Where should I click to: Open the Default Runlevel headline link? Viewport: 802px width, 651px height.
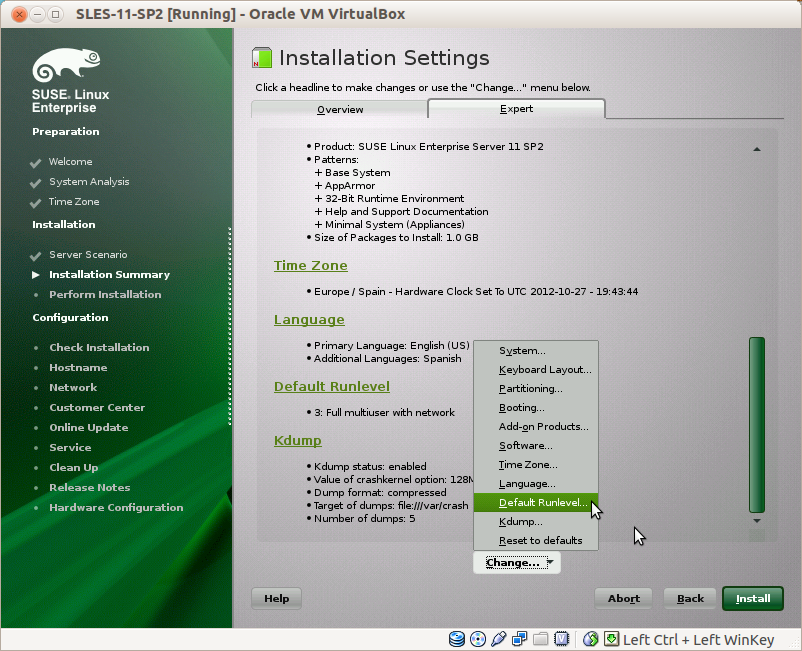pos(331,386)
